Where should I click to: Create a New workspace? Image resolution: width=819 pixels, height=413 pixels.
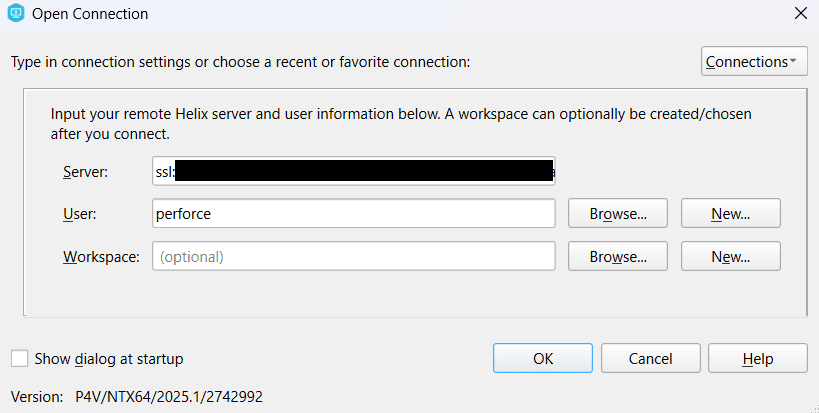pyautogui.click(x=731, y=256)
